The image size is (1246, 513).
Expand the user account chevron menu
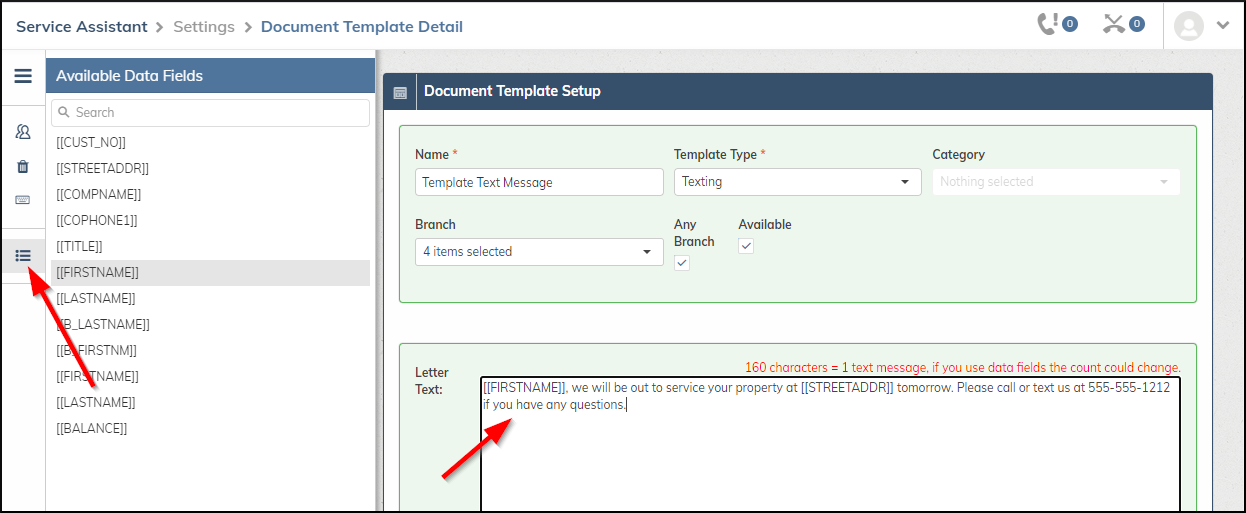(x=1223, y=26)
